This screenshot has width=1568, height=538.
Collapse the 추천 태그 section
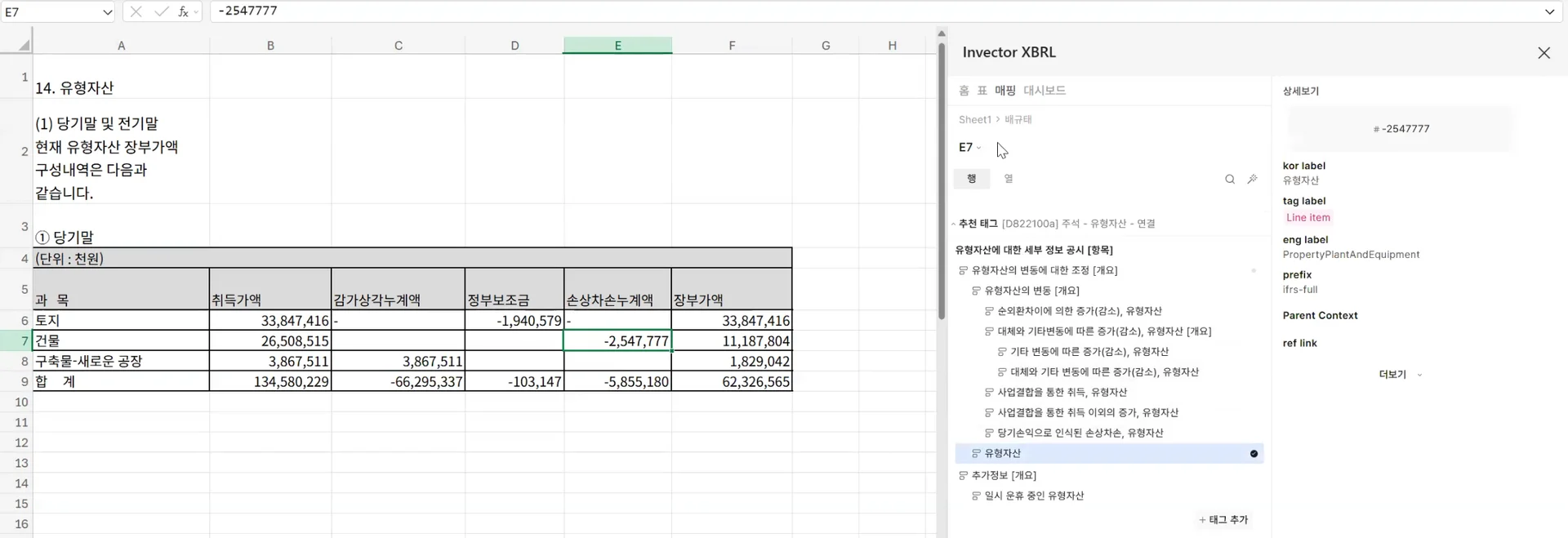[x=954, y=224]
